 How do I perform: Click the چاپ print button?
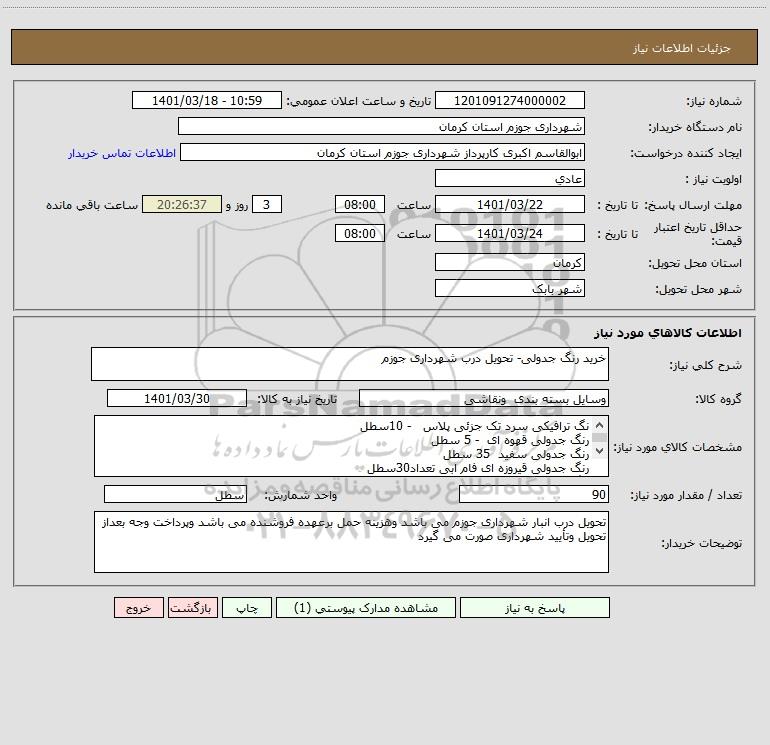click(247, 607)
